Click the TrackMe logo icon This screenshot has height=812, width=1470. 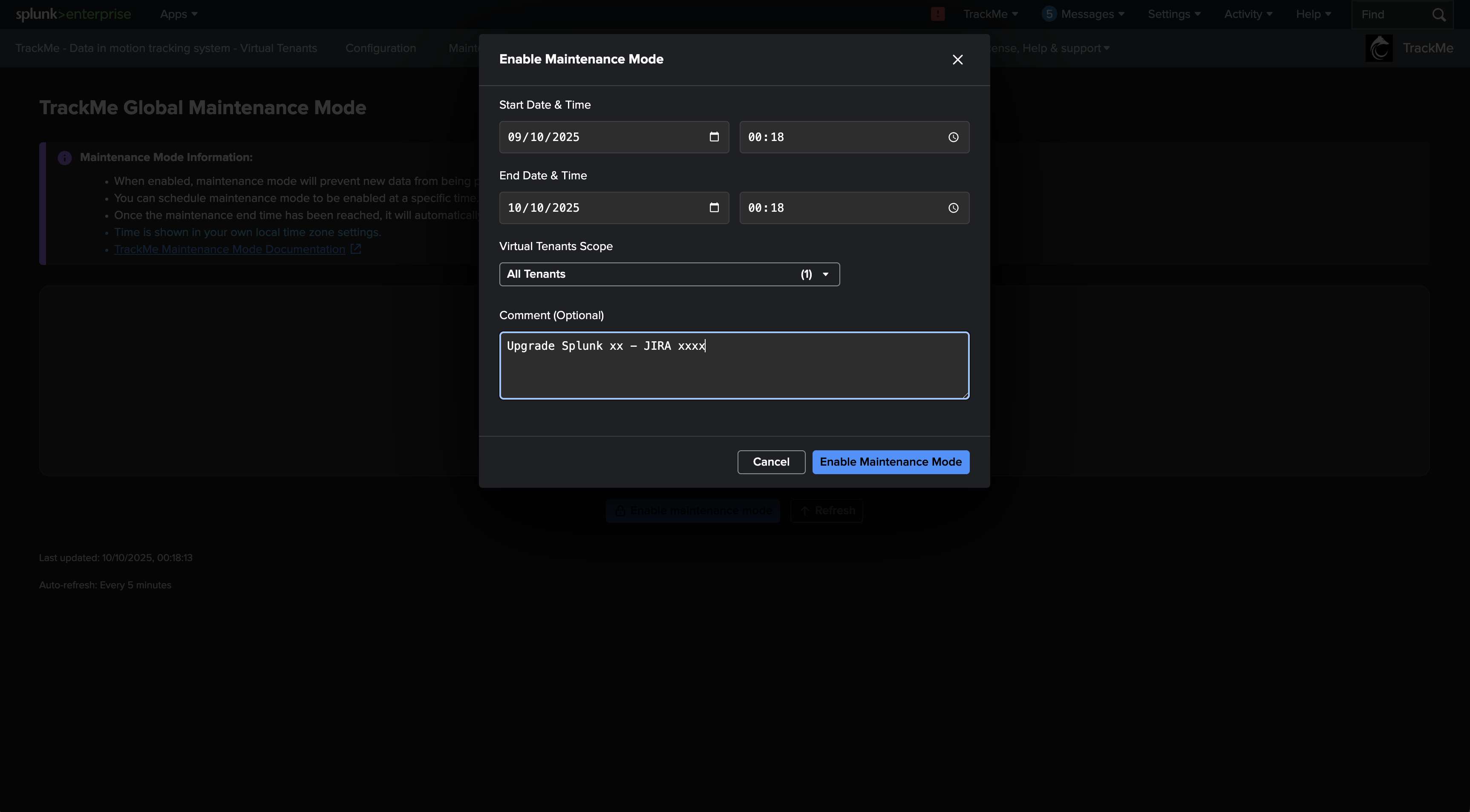[1379, 49]
